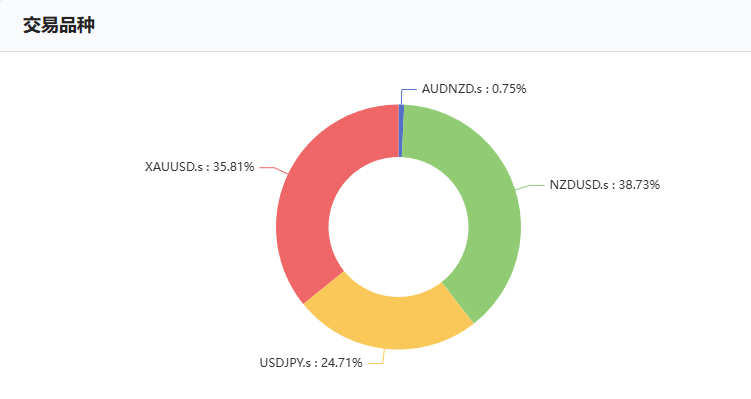Image resolution: width=751 pixels, height=399 pixels.
Task: Click the NZDUSD.s symbol name label
Action: pyautogui.click(x=579, y=185)
